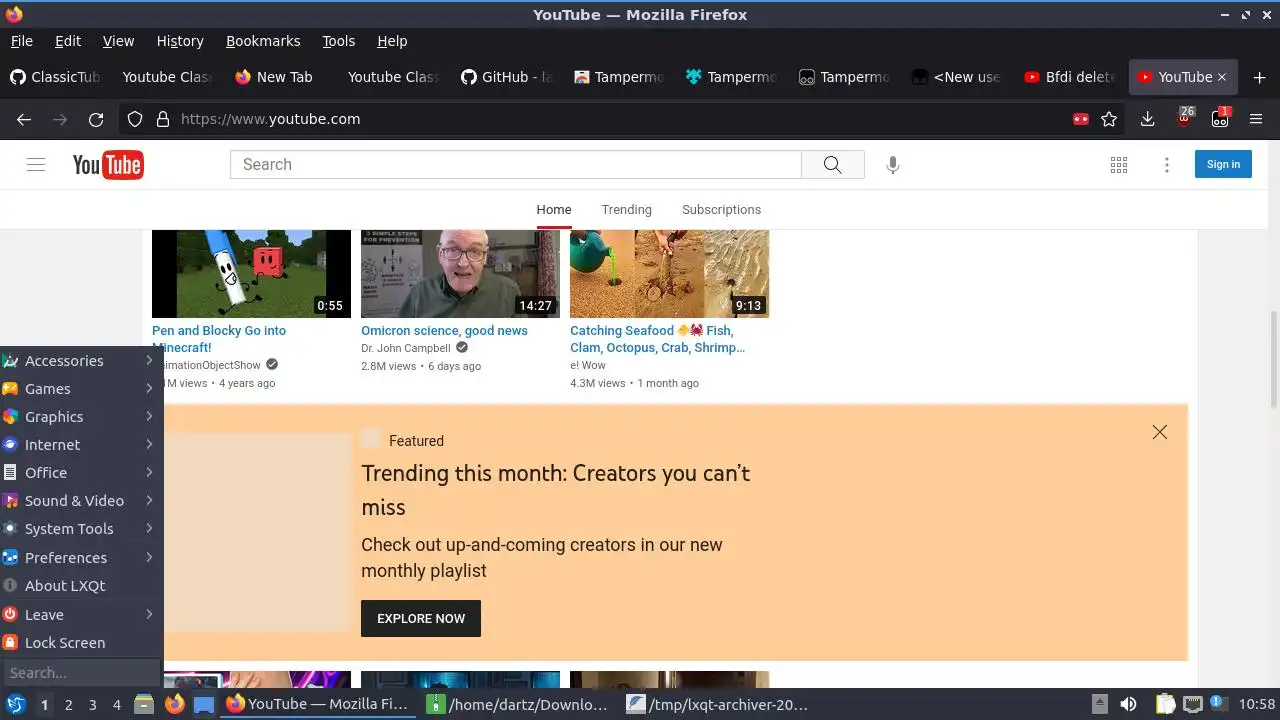Open the Dr. John Campbell channel link
The width and height of the screenshot is (1280, 720).
(x=406, y=348)
